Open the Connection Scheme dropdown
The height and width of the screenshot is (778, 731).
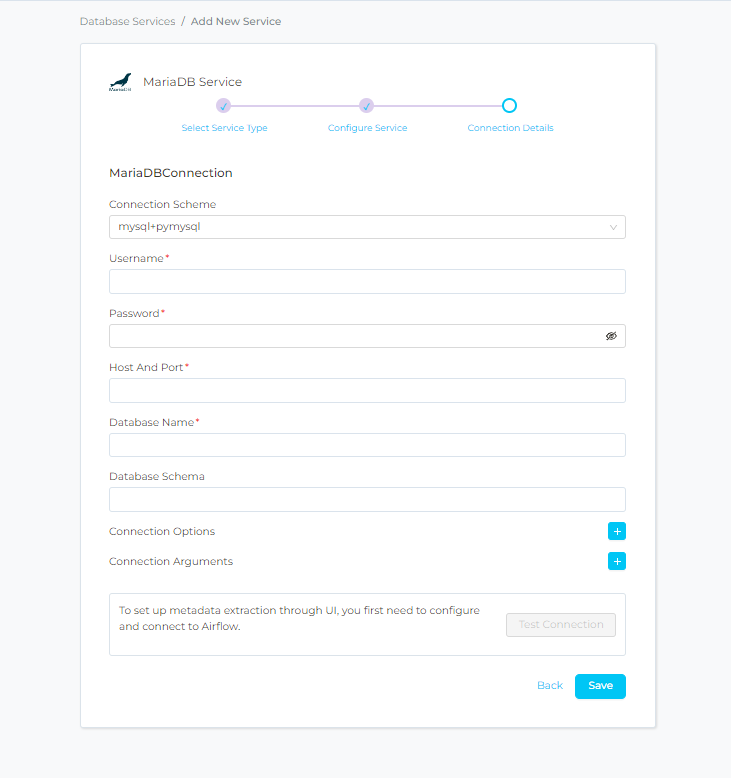[x=360, y=227]
